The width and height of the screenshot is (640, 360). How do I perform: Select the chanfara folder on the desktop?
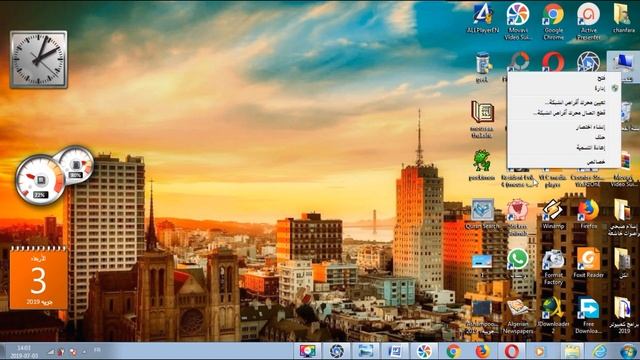click(x=623, y=18)
